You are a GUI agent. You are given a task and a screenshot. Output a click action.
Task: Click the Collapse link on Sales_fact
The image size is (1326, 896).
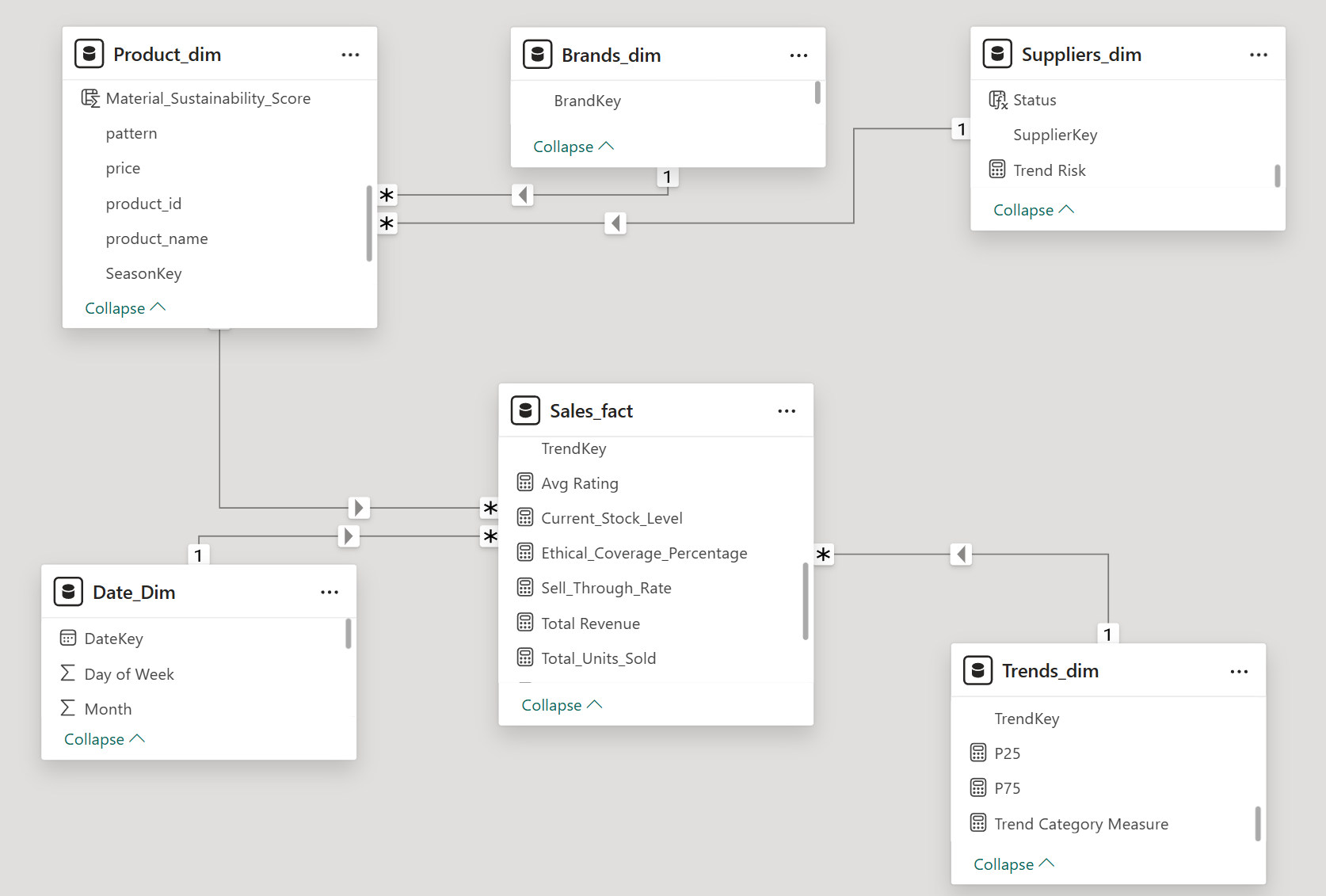point(561,704)
